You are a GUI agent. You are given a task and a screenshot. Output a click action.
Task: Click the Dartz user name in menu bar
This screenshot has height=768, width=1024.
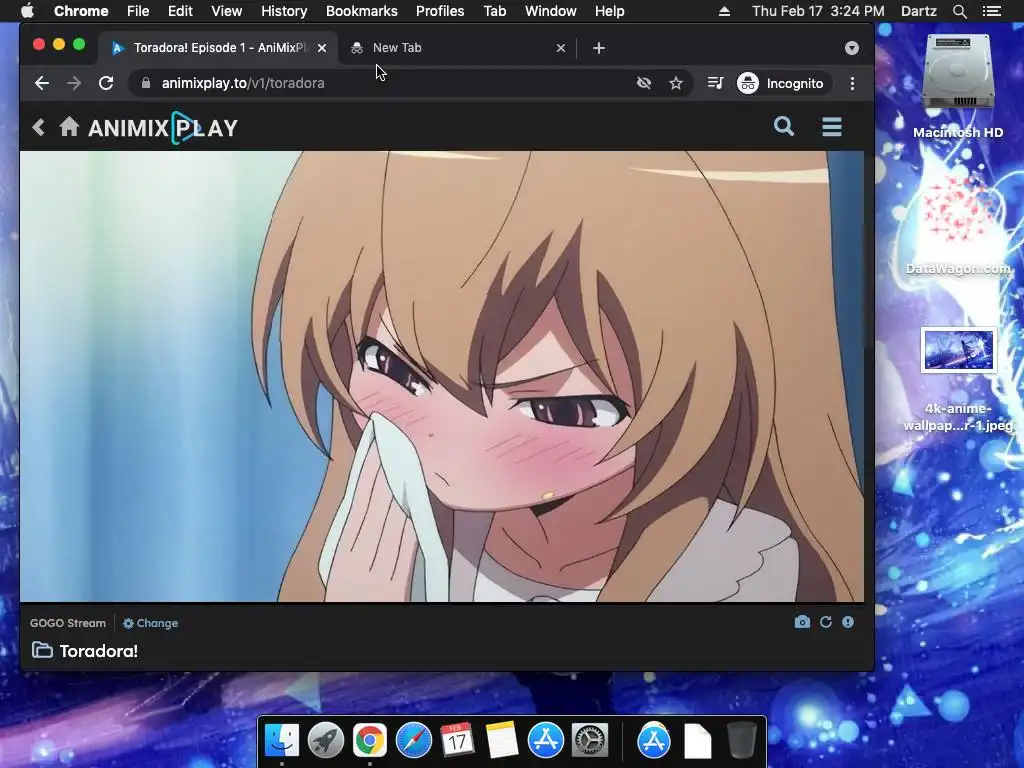click(x=919, y=11)
